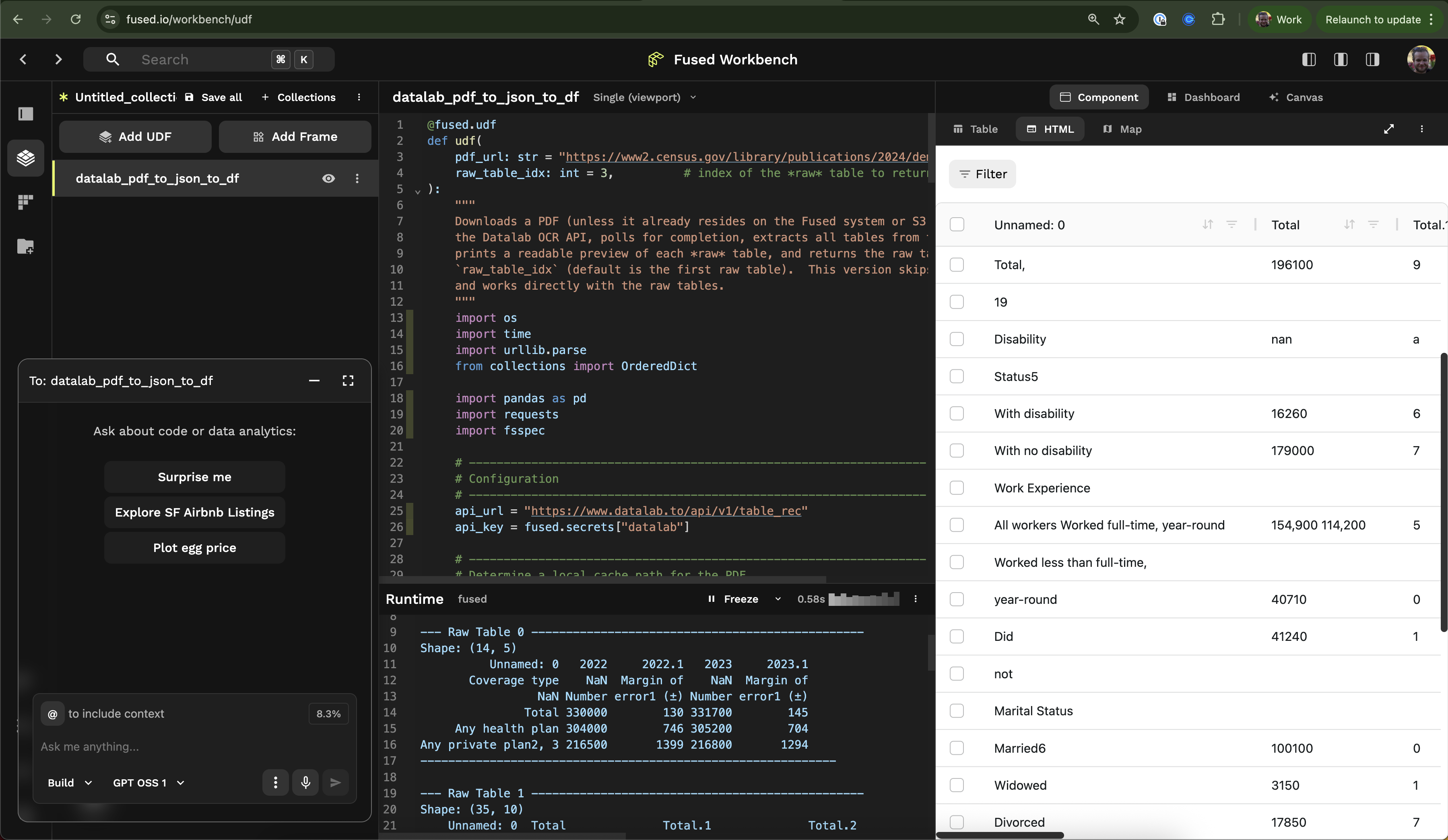Switch to Dashboard tab
The height and width of the screenshot is (840, 1448).
click(x=1203, y=97)
